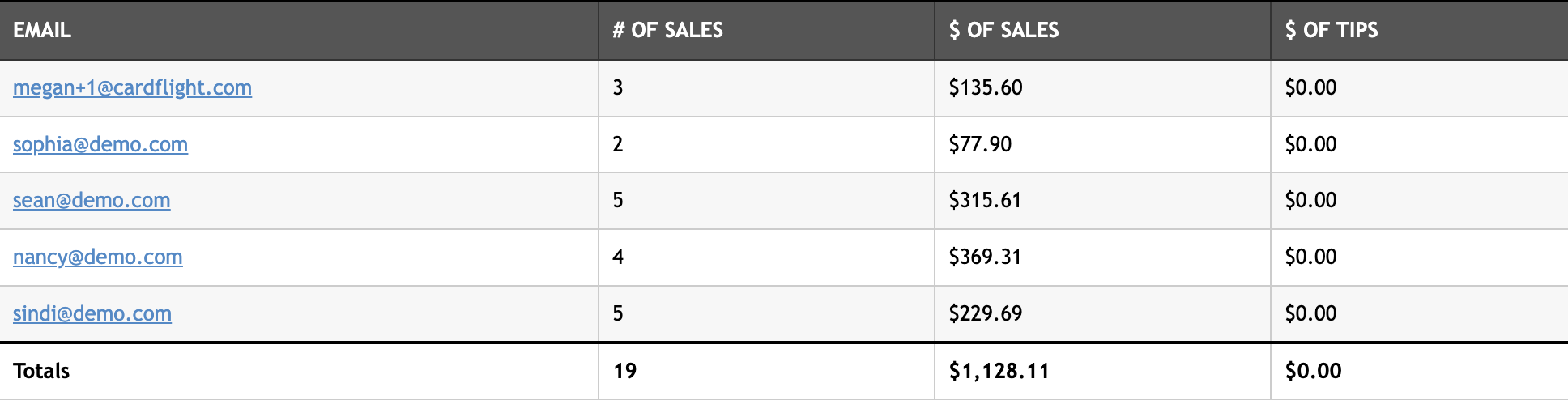Screen dimensions: 1568x400
Task: Select the $229.69 sales amount cell
Action: [1102, 313]
